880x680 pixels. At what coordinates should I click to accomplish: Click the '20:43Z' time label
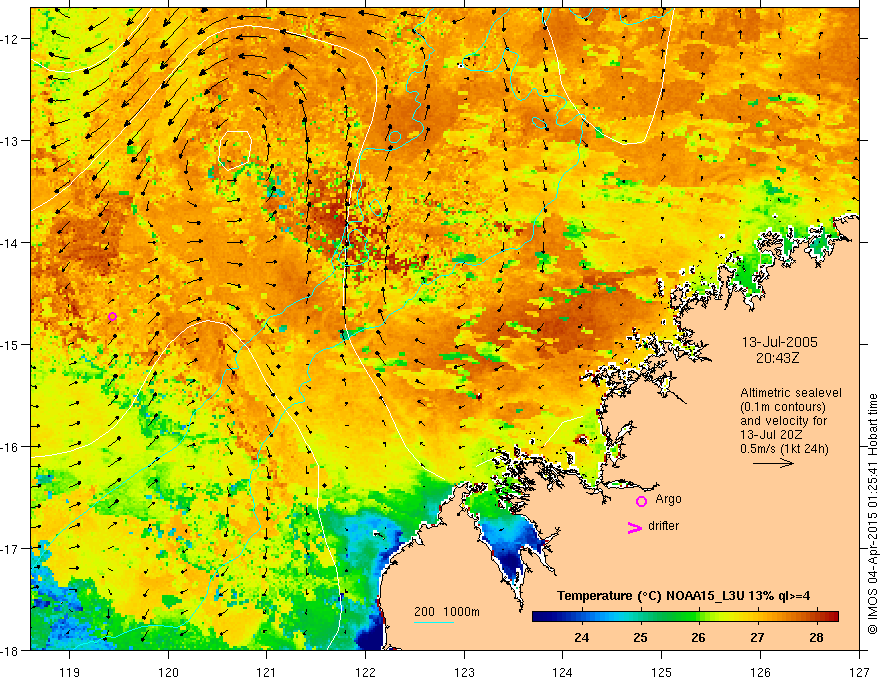[777, 358]
